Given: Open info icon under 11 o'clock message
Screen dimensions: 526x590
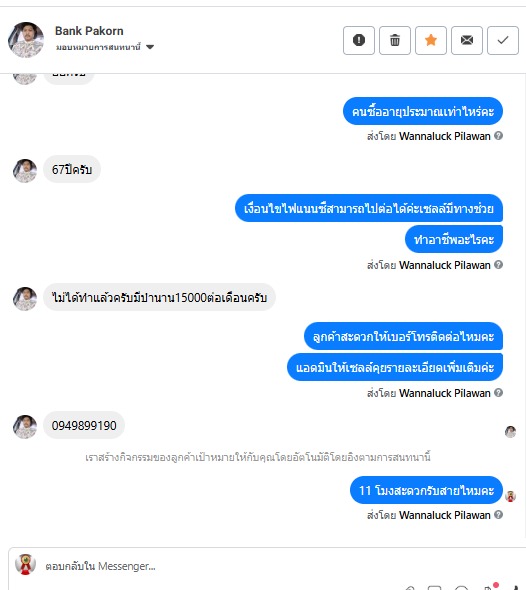Looking at the screenshot, I should (x=499, y=514).
